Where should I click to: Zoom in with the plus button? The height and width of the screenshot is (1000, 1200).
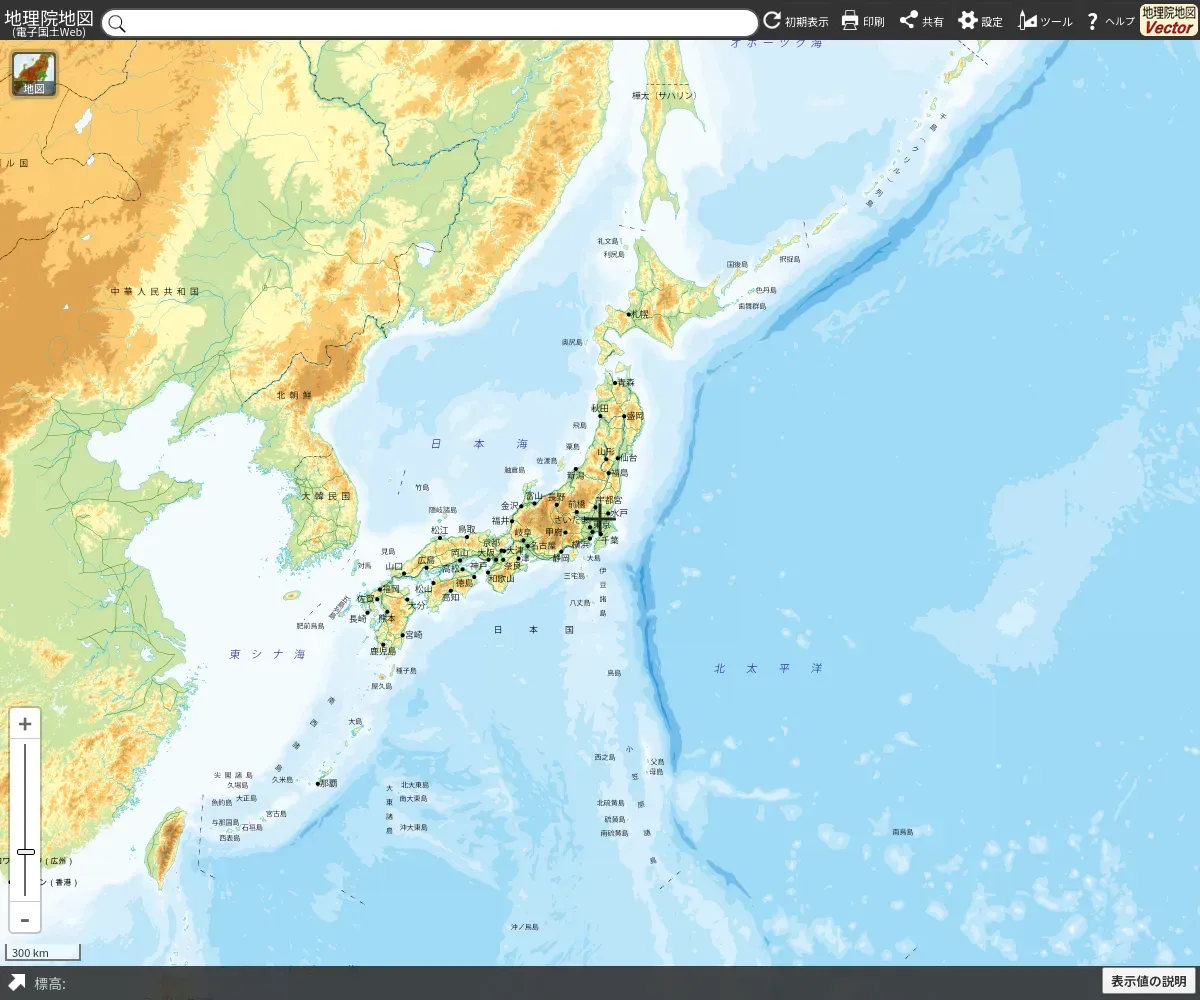coord(25,724)
